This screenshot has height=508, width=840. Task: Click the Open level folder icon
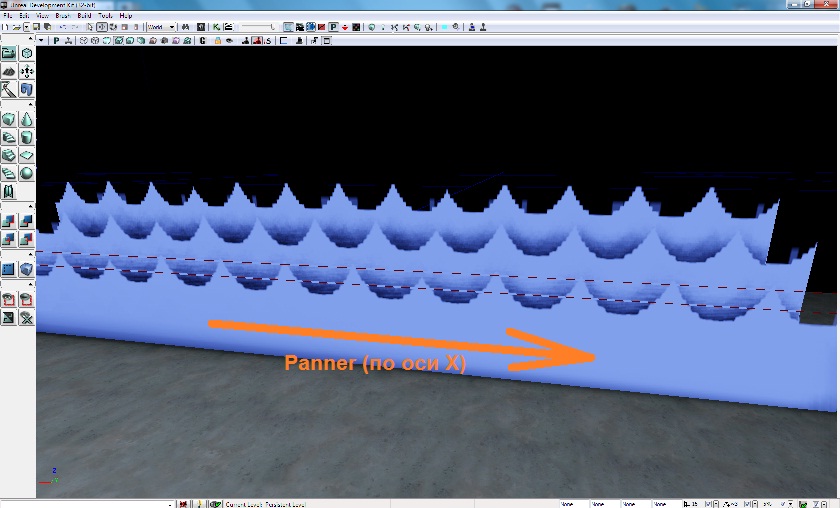point(16,27)
